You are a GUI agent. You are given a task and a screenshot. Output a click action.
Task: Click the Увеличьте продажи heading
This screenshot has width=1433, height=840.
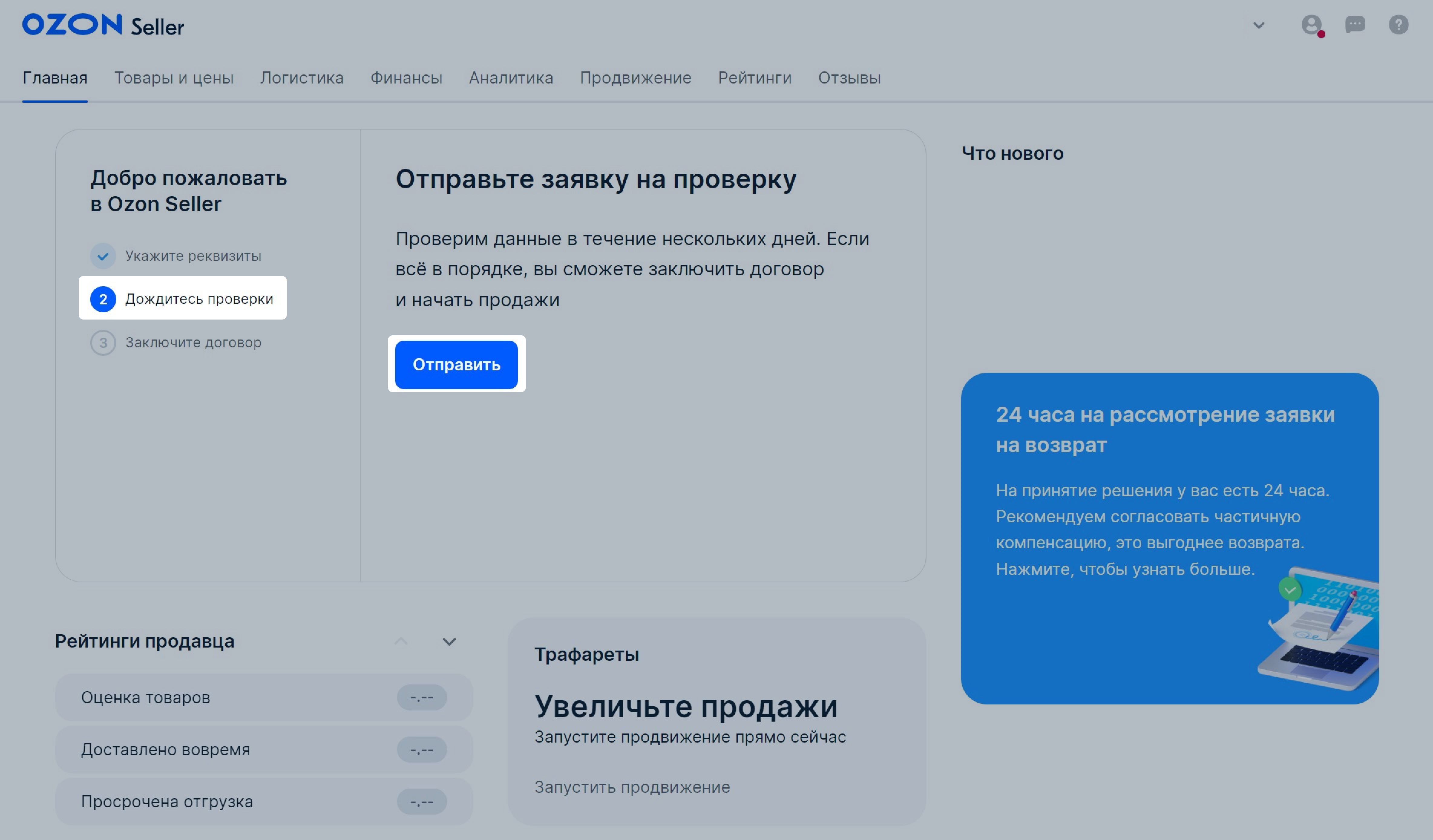point(686,706)
